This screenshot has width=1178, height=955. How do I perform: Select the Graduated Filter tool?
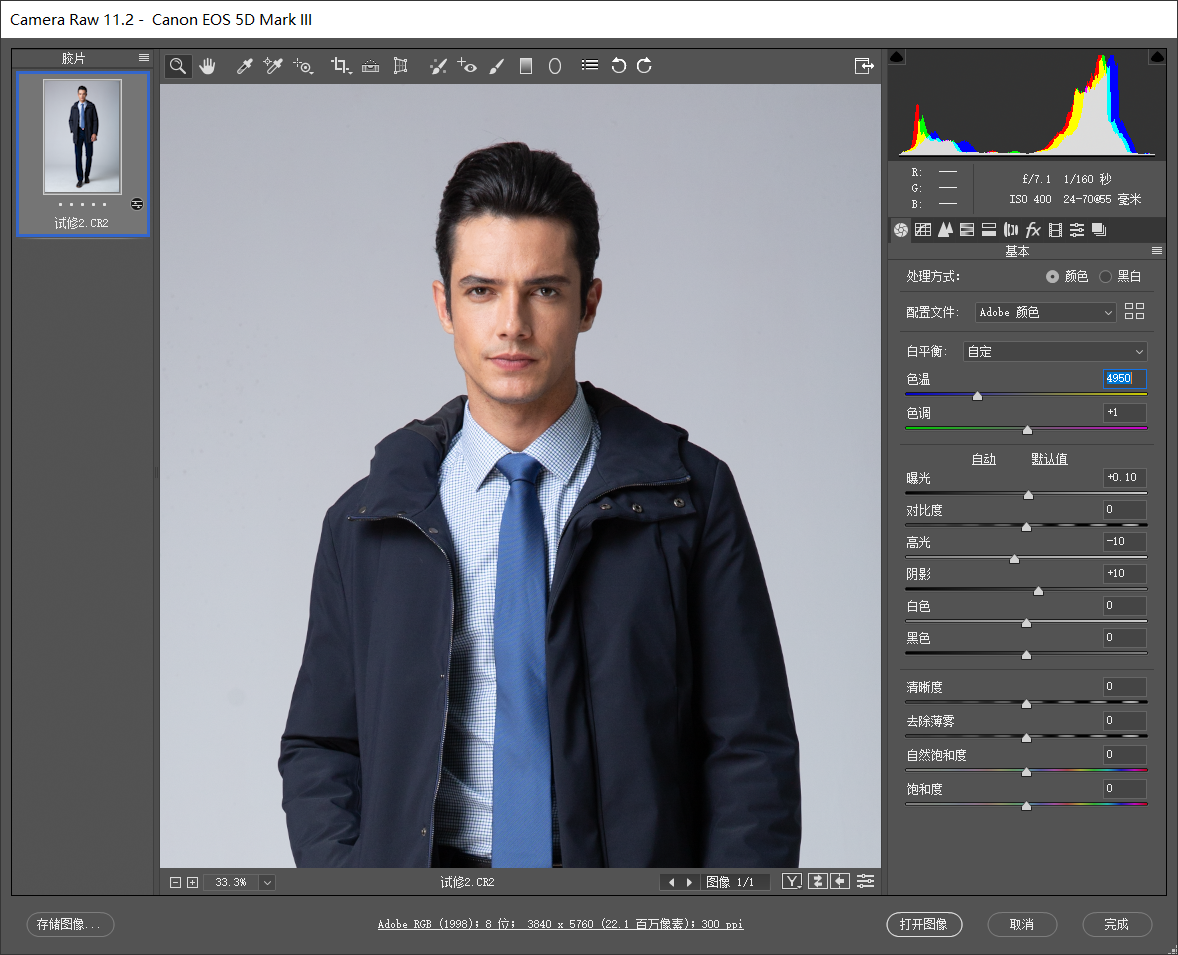[526, 66]
